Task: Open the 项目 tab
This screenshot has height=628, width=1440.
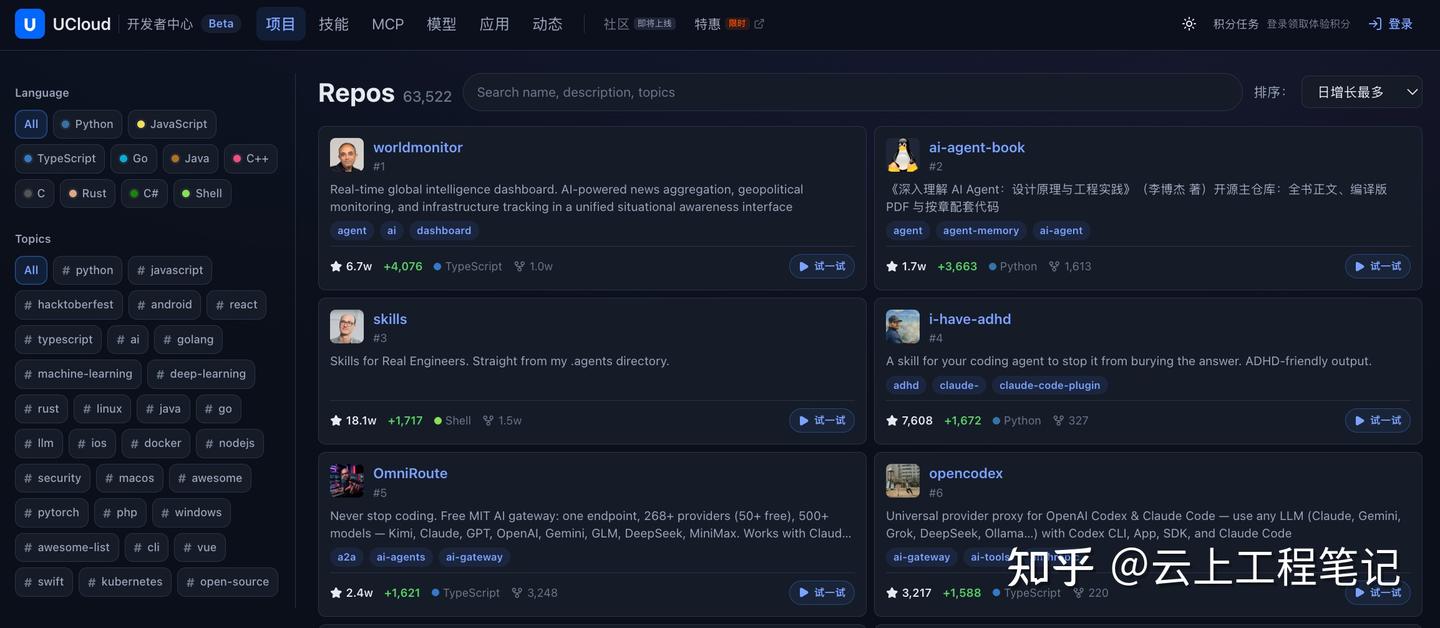Action: pos(281,24)
